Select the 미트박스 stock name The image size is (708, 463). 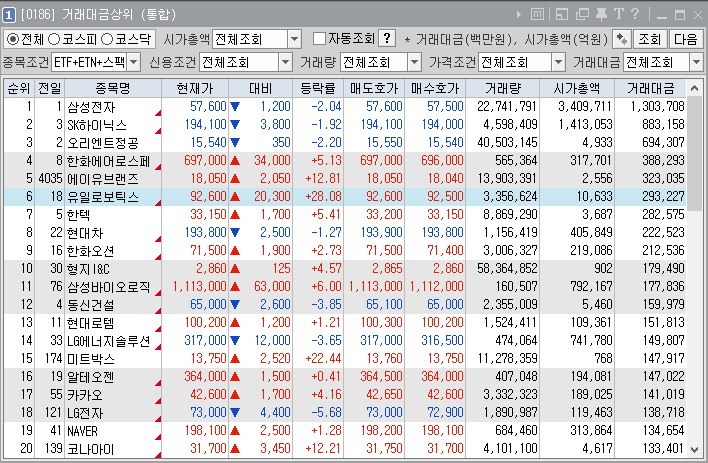[x=90, y=359]
